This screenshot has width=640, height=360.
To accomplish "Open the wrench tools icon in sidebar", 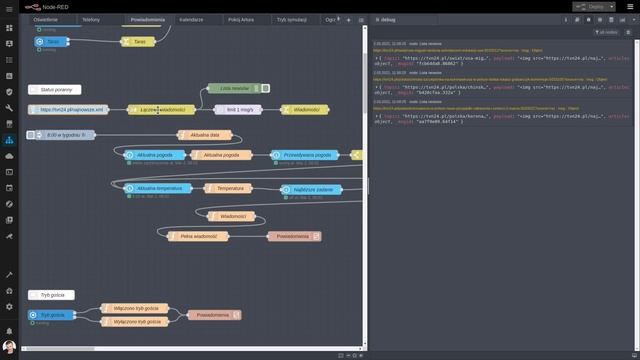I will (x=9, y=108).
